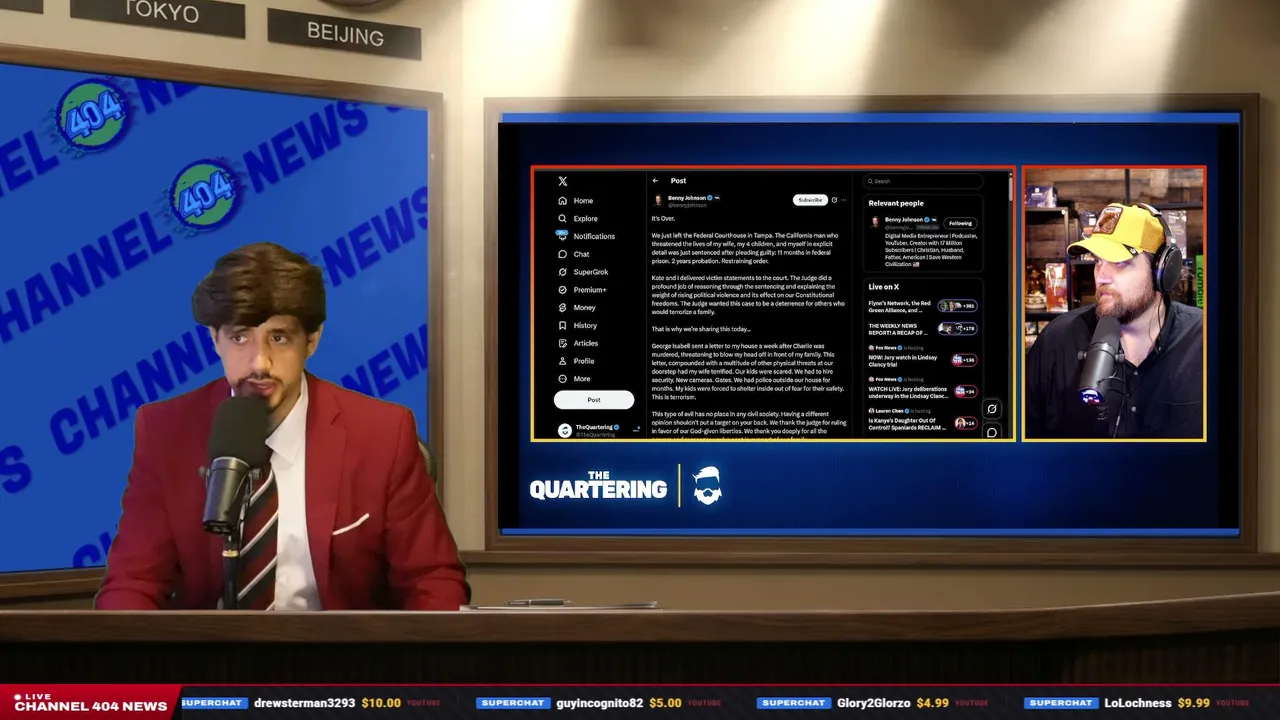The image size is (1280, 720).
Task: Click the bearded man's webcam feed
Action: (1114, 303)
